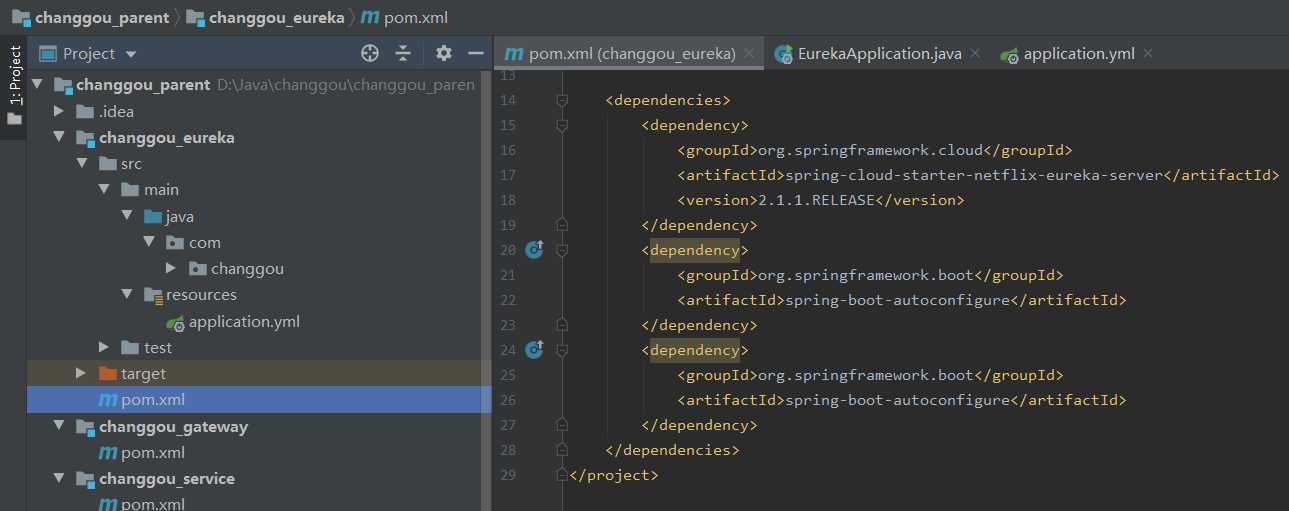Click the changgou_parent breadcrumb
The image size is (1289, 511).
(90, 17)
